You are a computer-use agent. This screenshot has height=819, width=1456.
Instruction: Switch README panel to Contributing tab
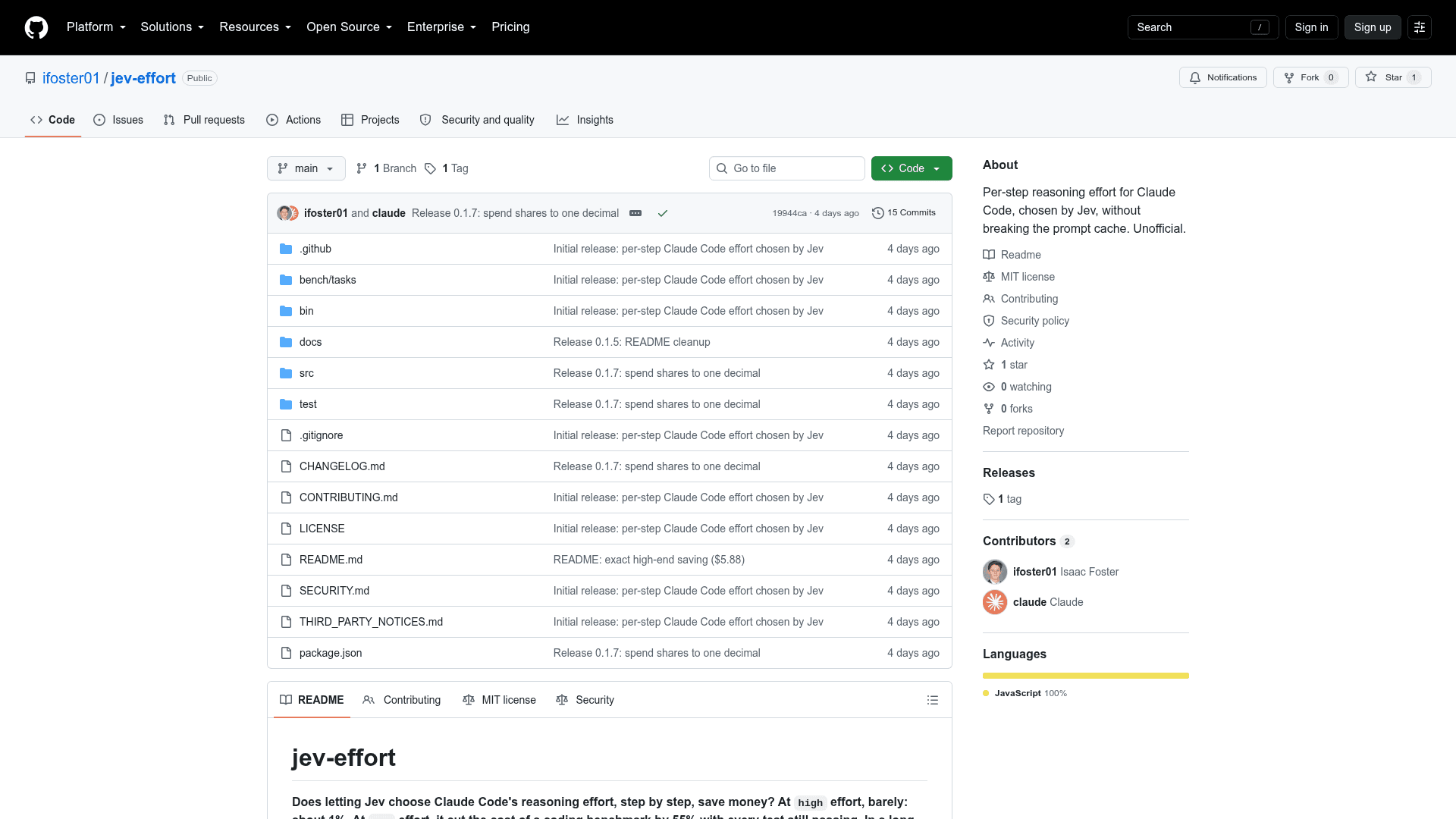(402, 700)
